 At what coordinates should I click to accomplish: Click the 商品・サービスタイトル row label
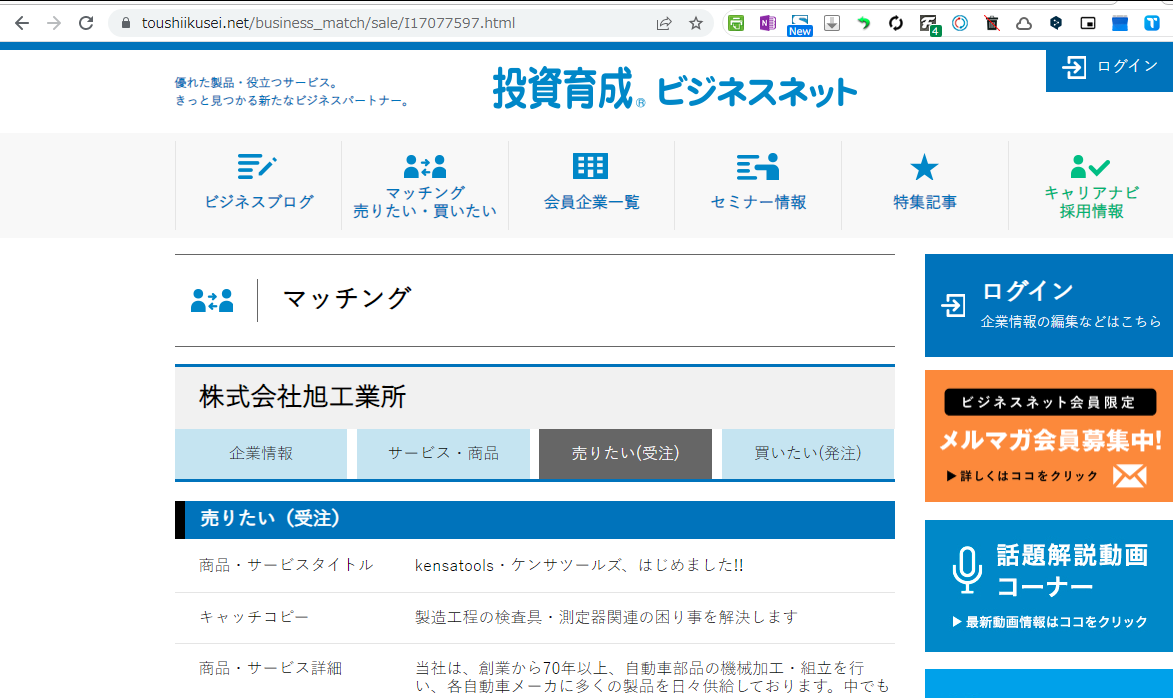coord(286,565)
